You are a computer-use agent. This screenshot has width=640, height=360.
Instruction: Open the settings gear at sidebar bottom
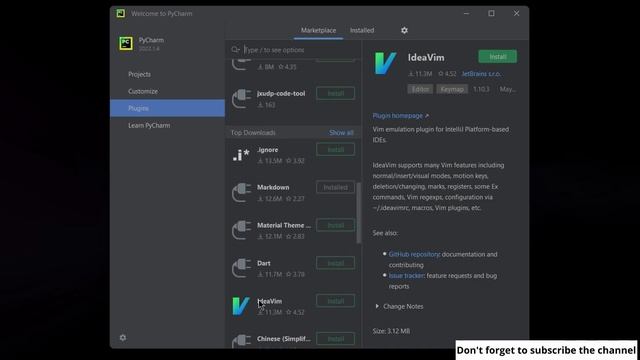[x=123, y=338]
